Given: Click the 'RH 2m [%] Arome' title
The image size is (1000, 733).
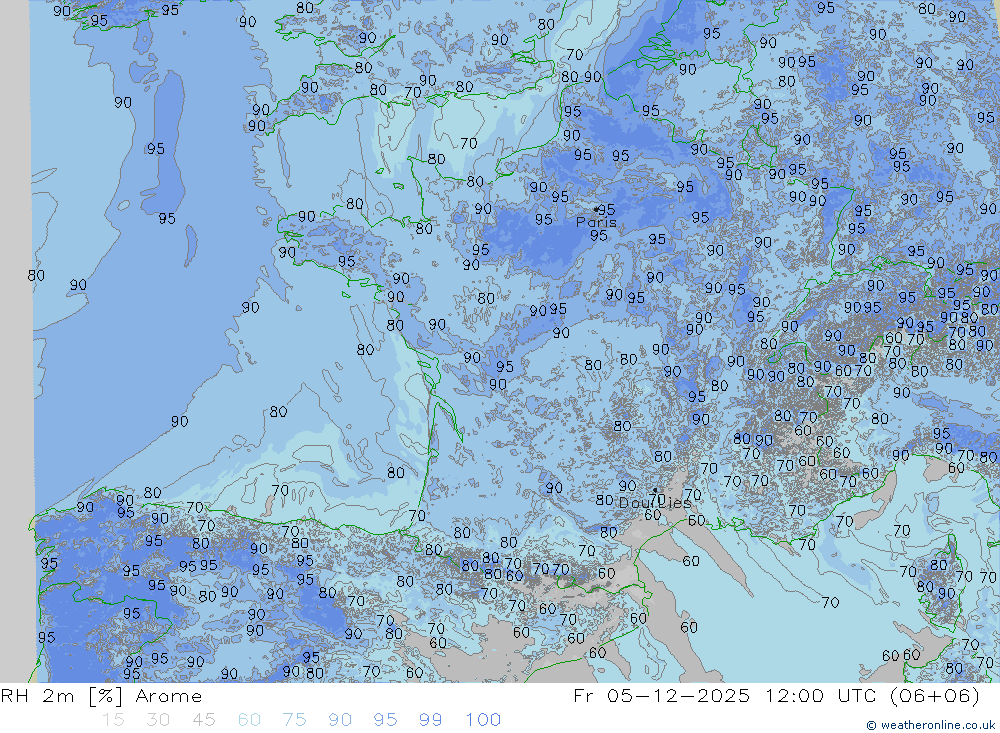Looking at the screenshot, I should coord(101,695).
